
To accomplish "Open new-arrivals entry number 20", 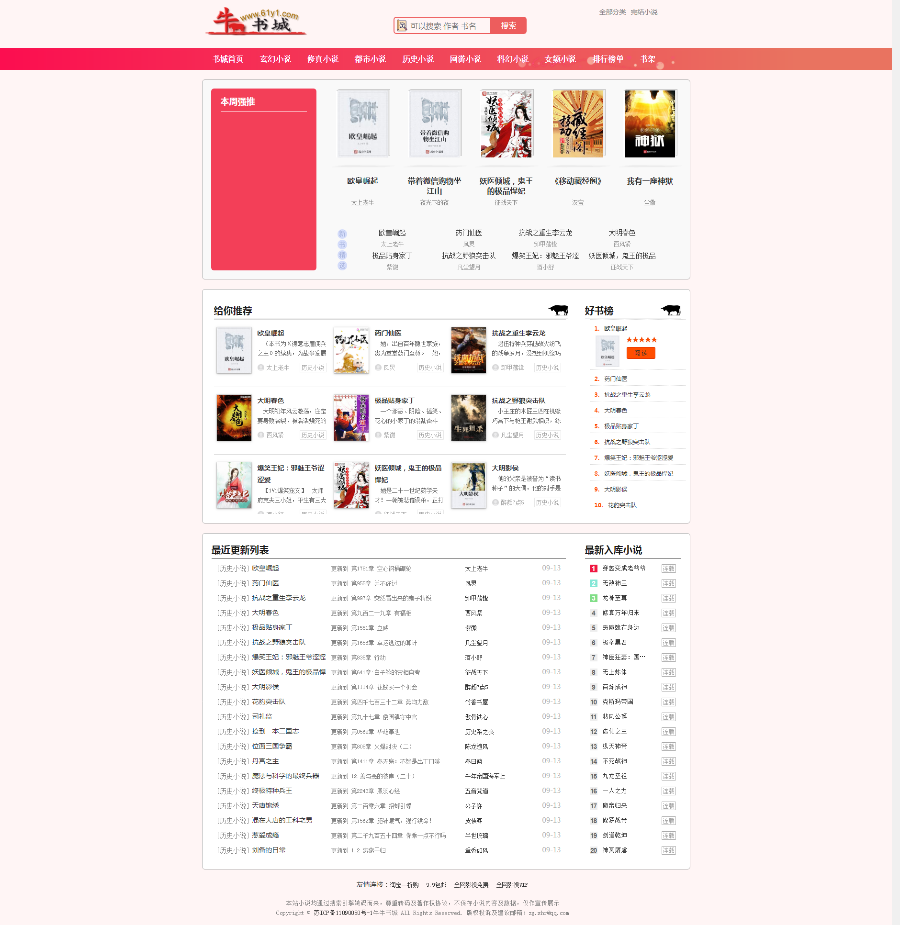I will (x=615, y=850).
